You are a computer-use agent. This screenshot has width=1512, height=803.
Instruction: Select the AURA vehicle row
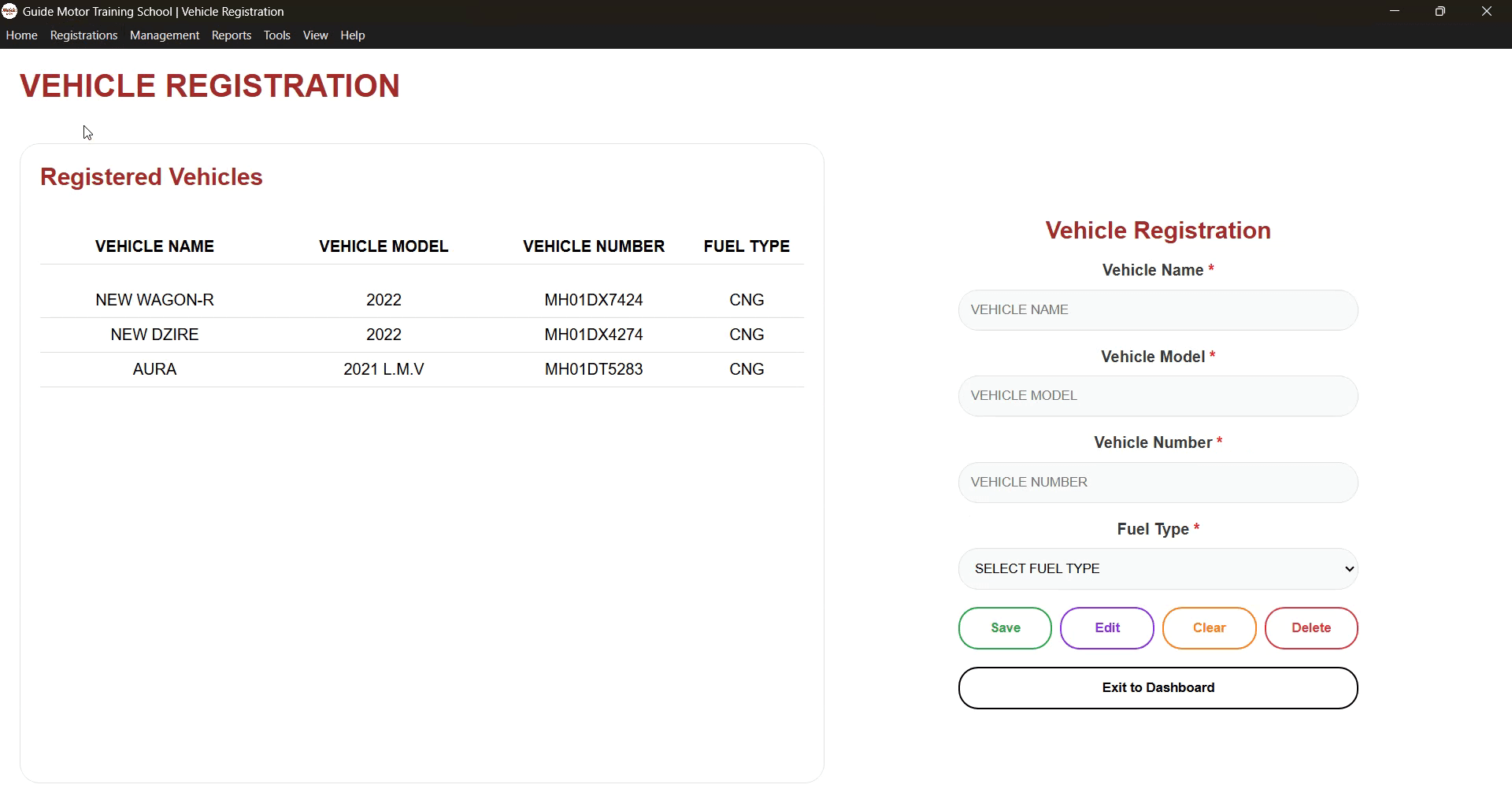tap(421, 368)
